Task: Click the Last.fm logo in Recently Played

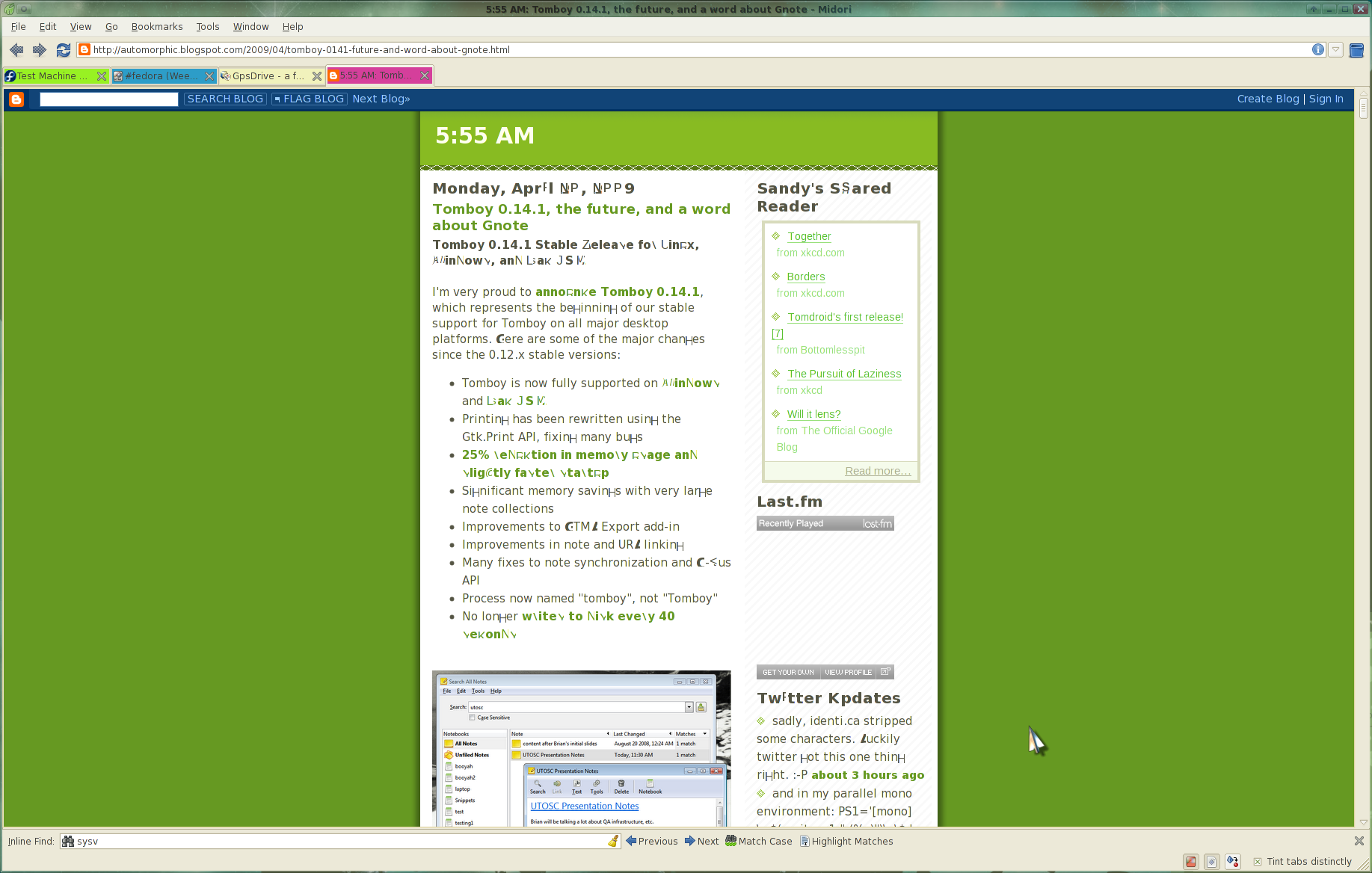Action: coord(877,524)
